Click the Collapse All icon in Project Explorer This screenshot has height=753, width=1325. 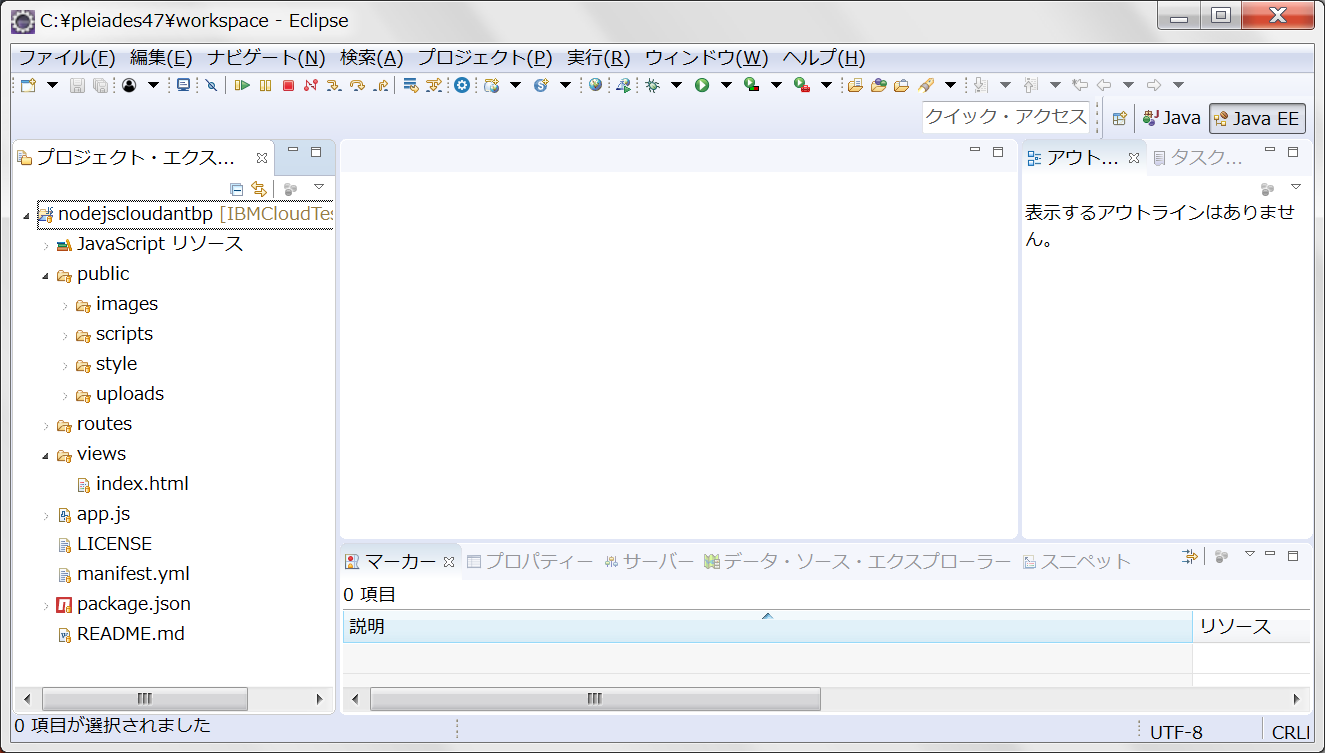pos(236,188)
